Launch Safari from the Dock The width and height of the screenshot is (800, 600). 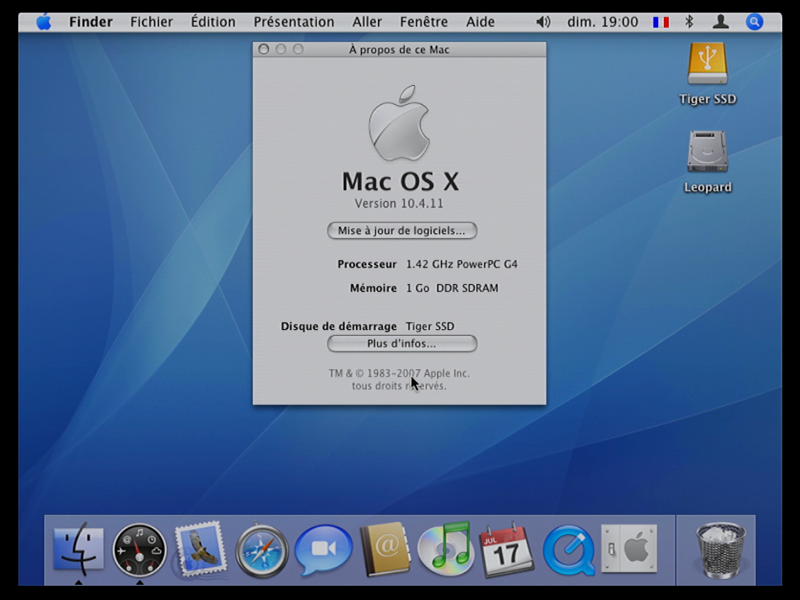coord(262,551)
